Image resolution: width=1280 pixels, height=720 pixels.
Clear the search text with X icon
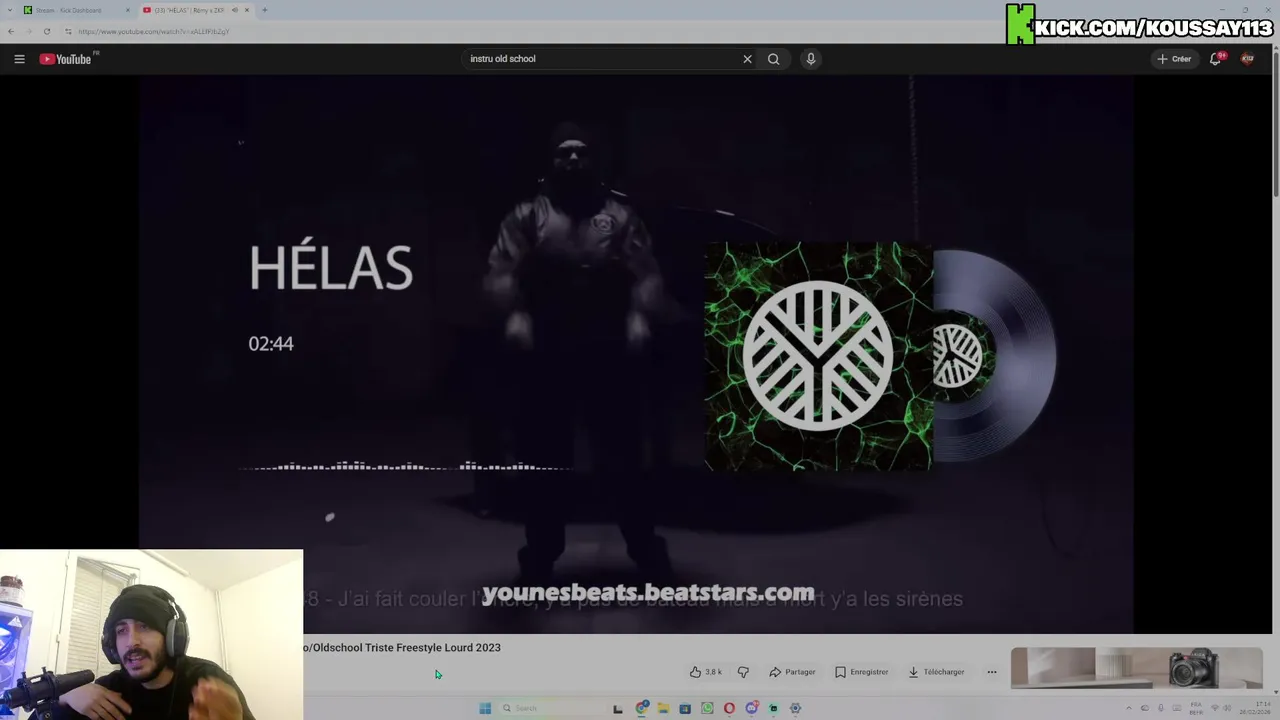[x=747, y=59]
